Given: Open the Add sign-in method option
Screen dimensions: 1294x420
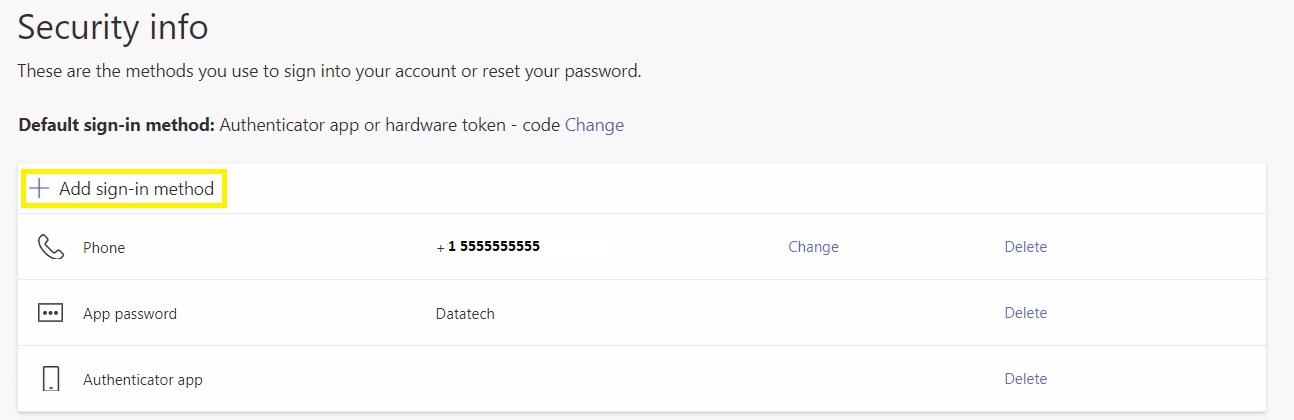Looking at the screenshot, I should pos(136,188).
